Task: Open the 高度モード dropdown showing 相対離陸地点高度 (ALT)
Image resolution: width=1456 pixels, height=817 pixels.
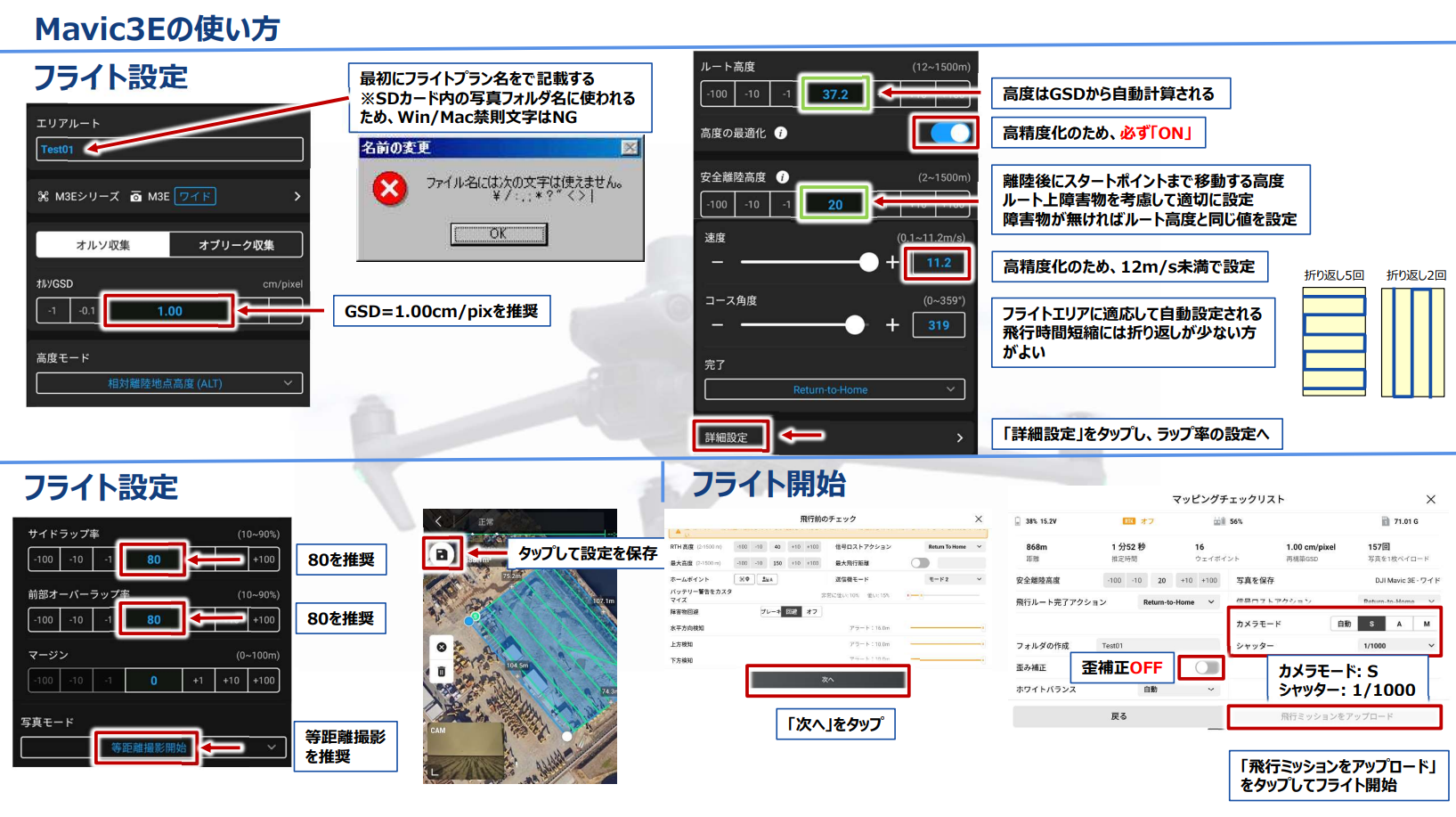Action: point(169,383)
